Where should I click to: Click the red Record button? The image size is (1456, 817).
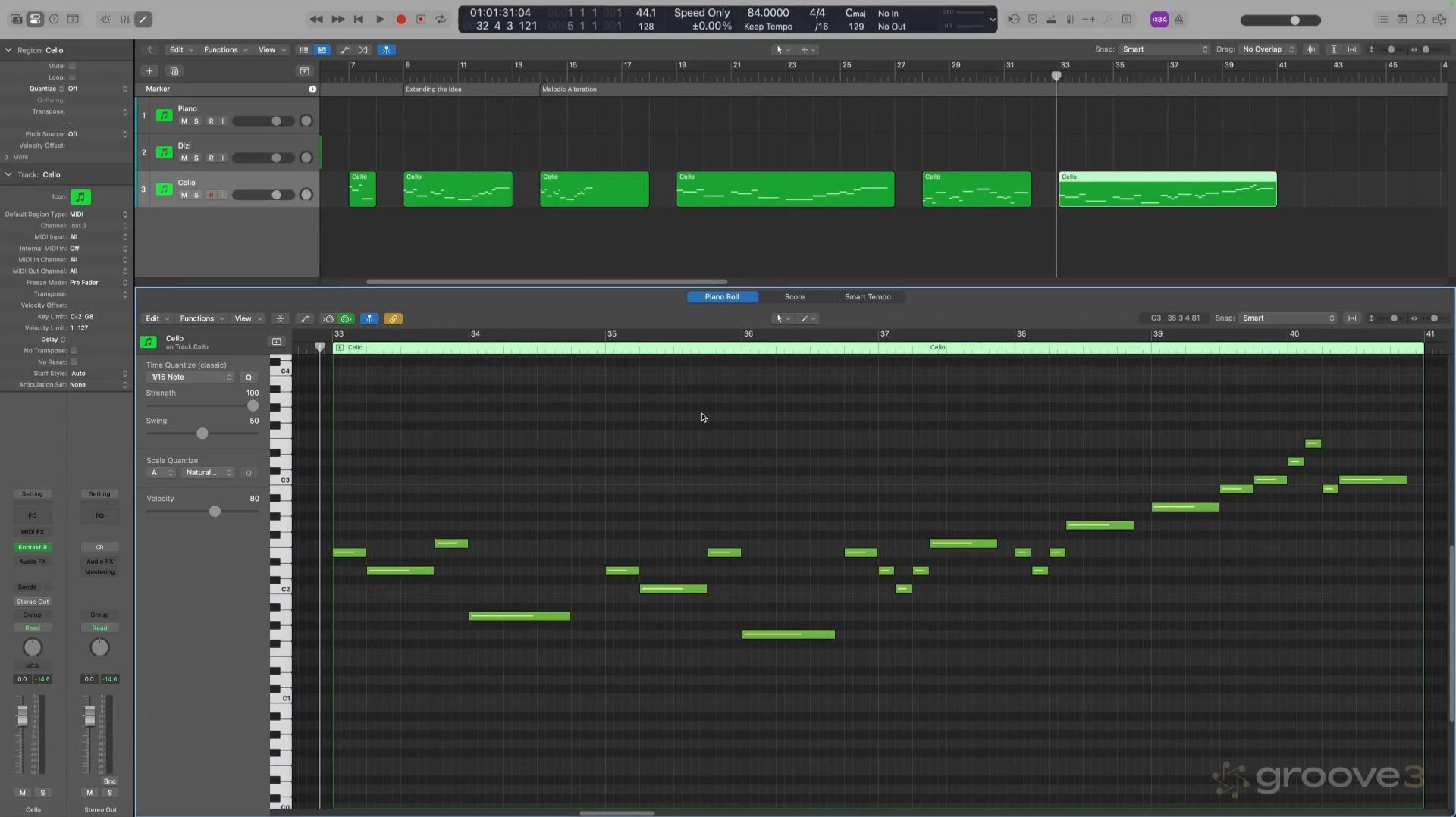click(x=401, y=20)
